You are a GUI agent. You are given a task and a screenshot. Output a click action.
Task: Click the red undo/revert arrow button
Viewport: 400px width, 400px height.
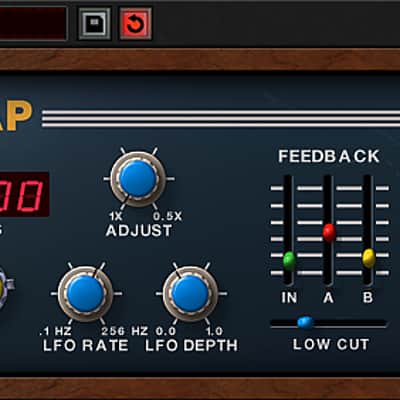(x=135, y=24)
